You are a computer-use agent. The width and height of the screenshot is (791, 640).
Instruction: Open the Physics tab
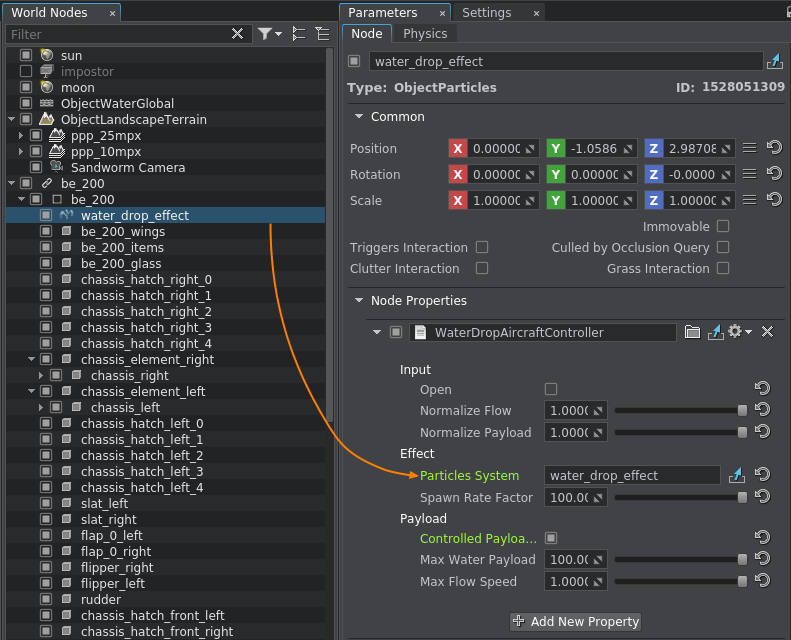tap(425, 34)
